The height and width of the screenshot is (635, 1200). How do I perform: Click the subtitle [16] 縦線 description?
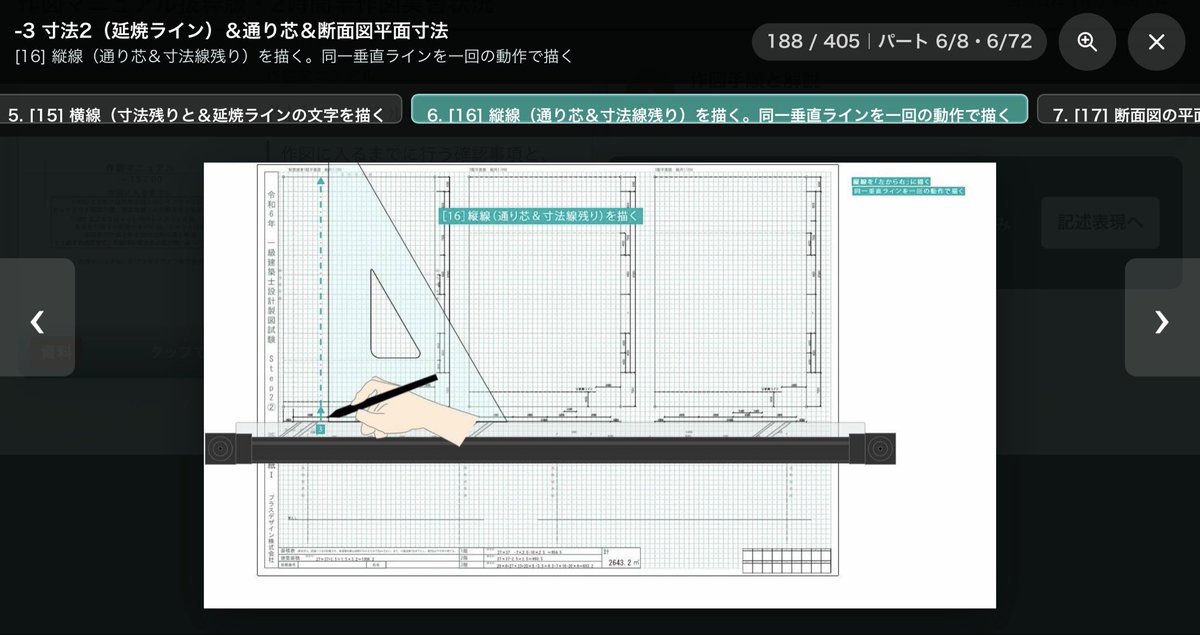(x=294, y=56)
